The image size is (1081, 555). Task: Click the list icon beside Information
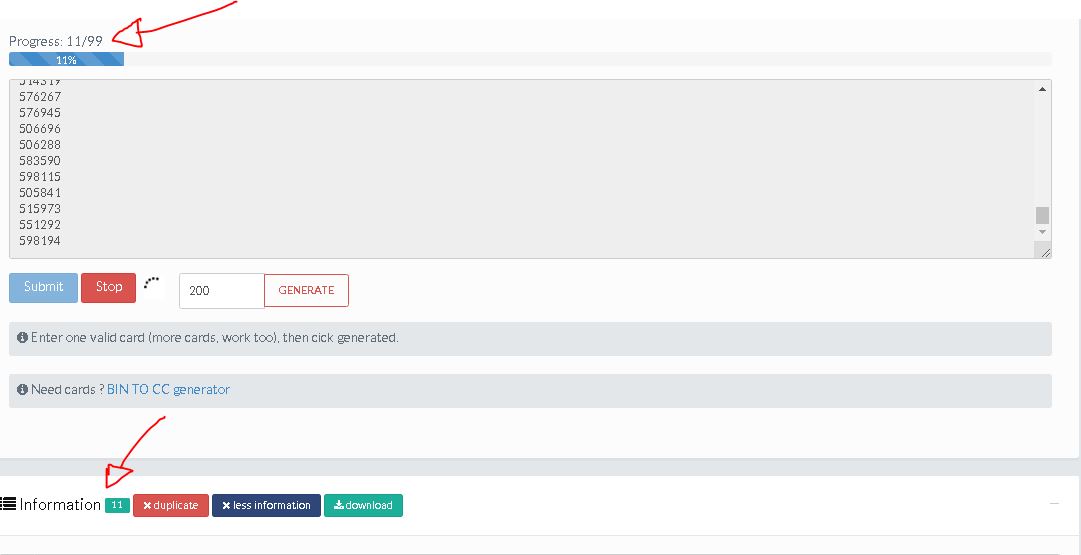pos(8,505)
